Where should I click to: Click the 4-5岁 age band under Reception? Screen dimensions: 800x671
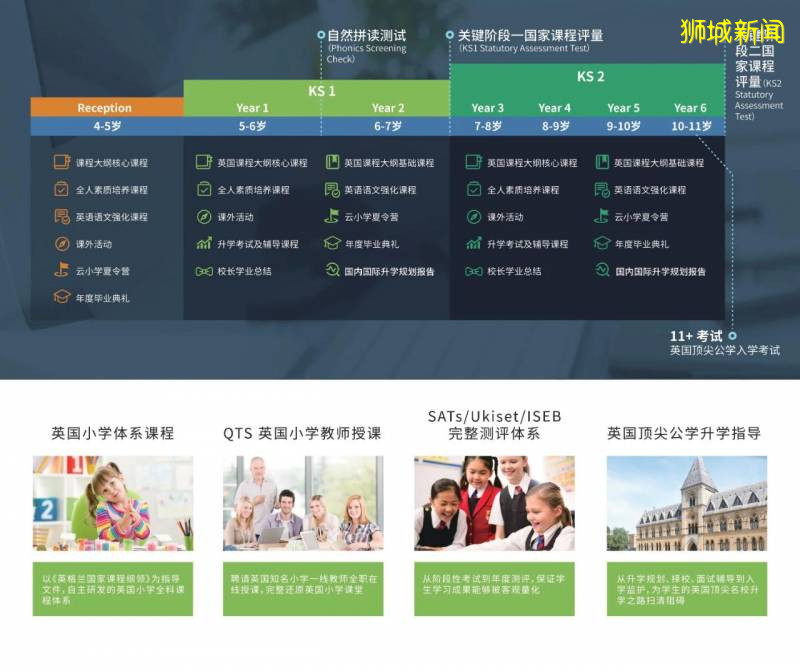click(104, 125)
